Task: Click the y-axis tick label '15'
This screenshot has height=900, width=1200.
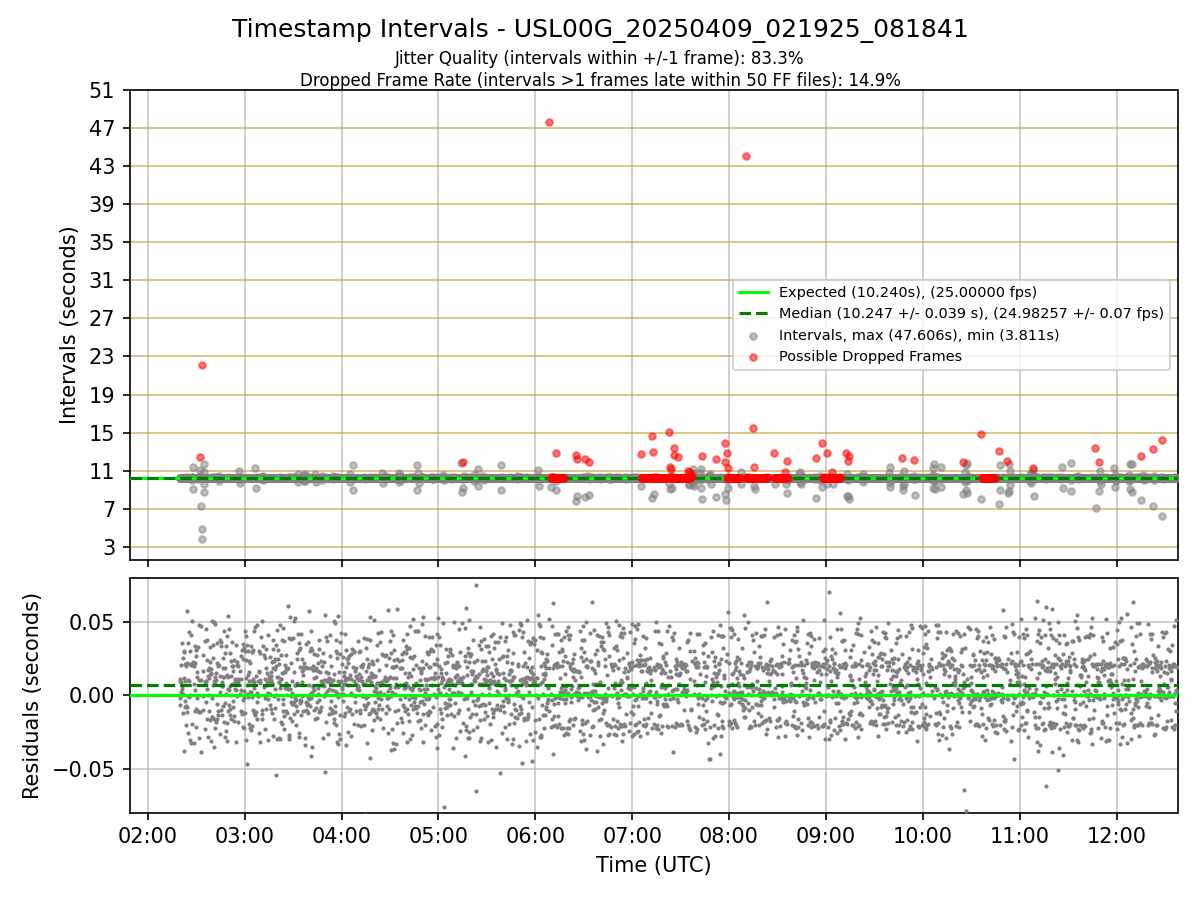Action: click(105, 433)
